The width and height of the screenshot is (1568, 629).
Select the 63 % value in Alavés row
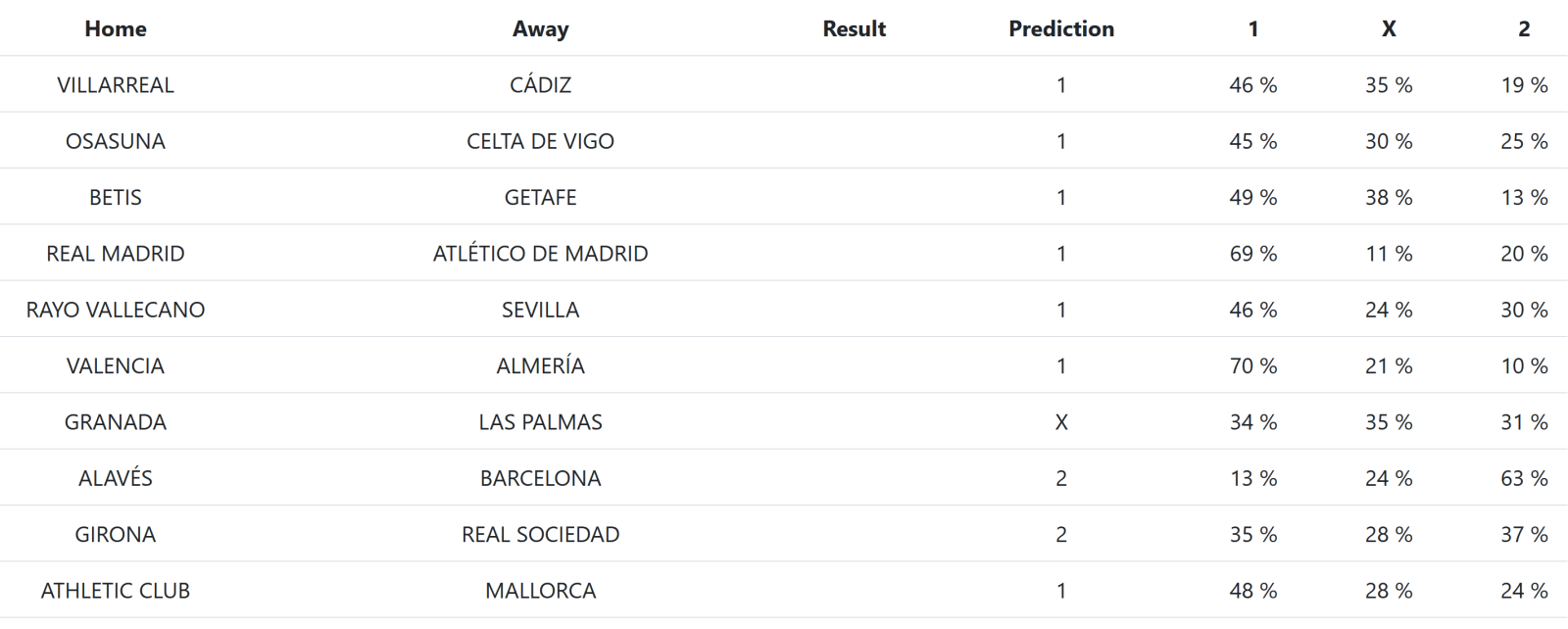pos(1524,478)
